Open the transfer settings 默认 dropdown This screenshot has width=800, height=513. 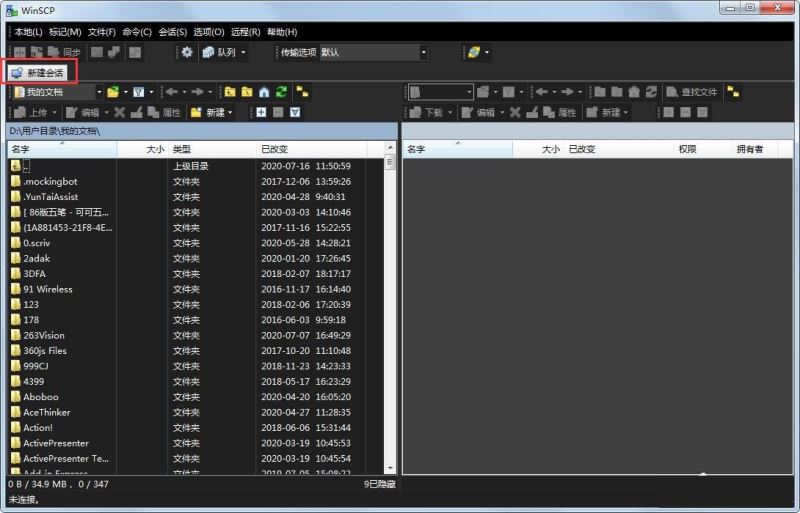click(424, 52)
